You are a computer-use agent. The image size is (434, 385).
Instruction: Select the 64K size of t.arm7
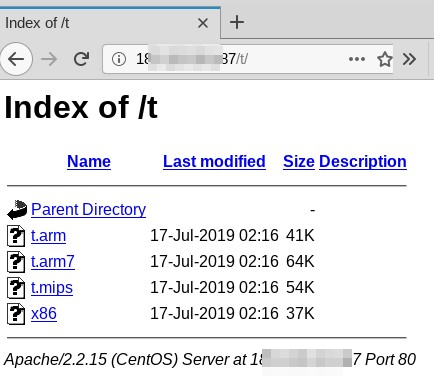point(300,261)
